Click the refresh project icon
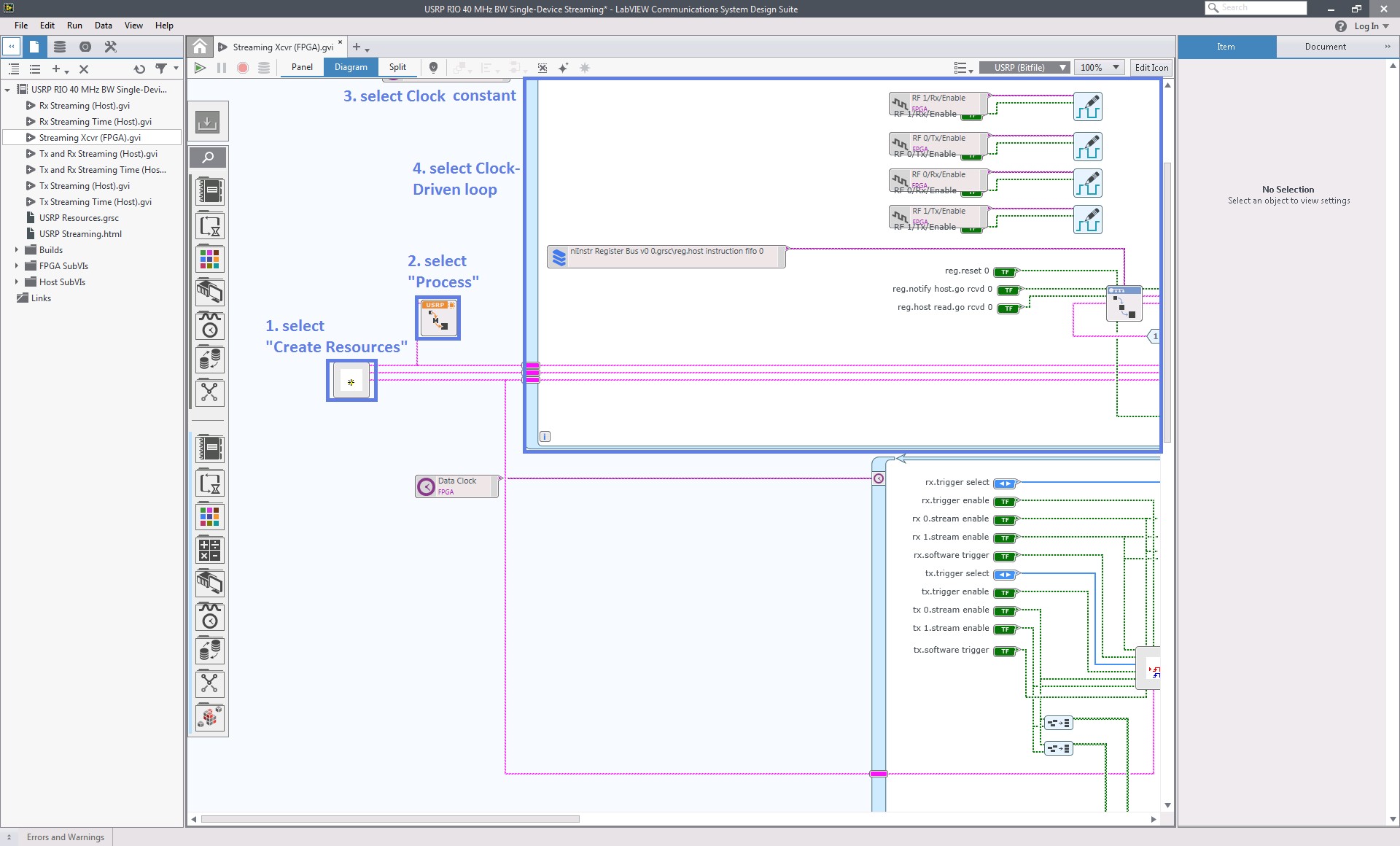The image size is (1400, 846). click(x=139, y=69)
